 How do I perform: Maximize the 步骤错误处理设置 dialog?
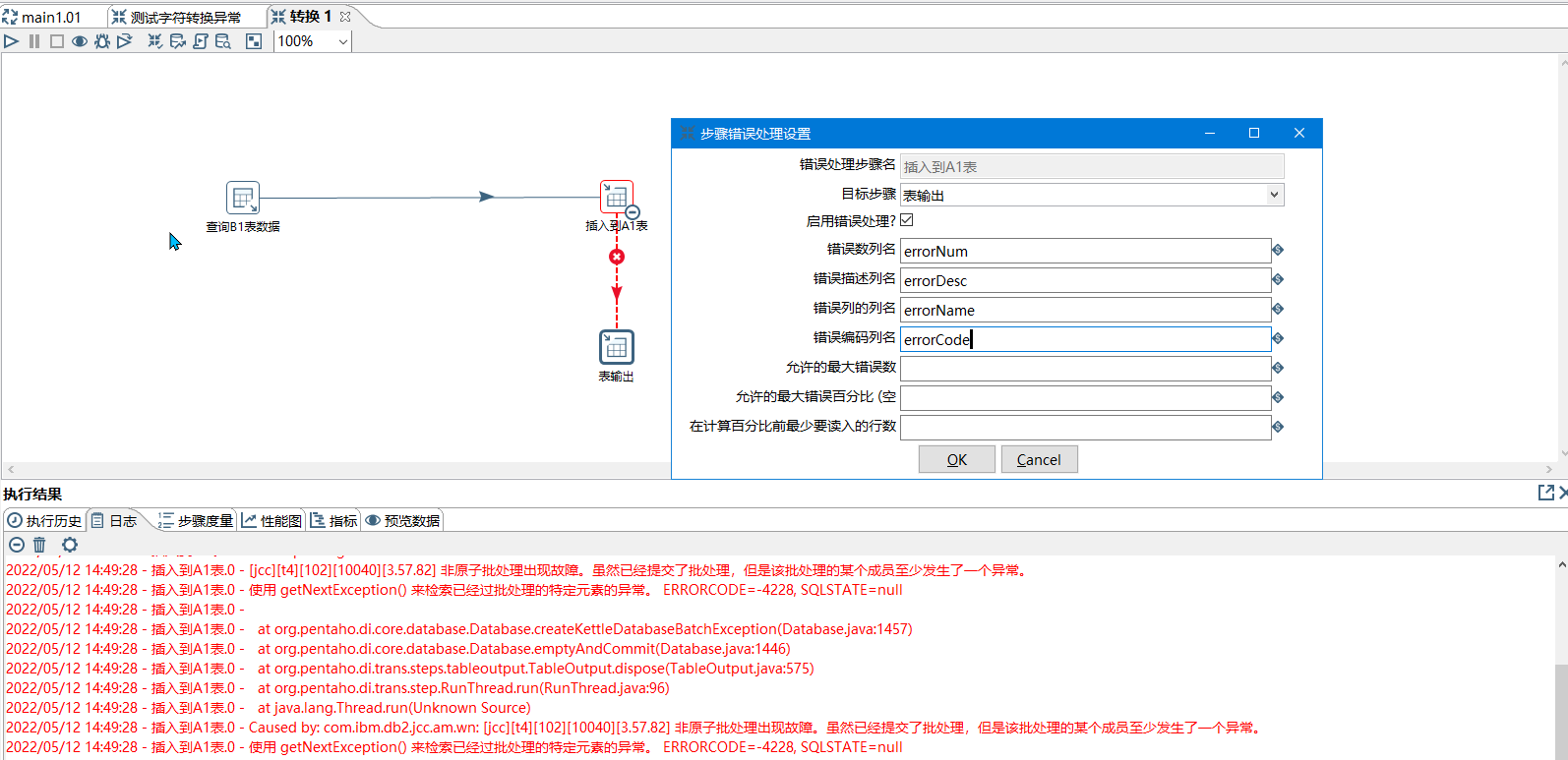tap(1254, 133)
